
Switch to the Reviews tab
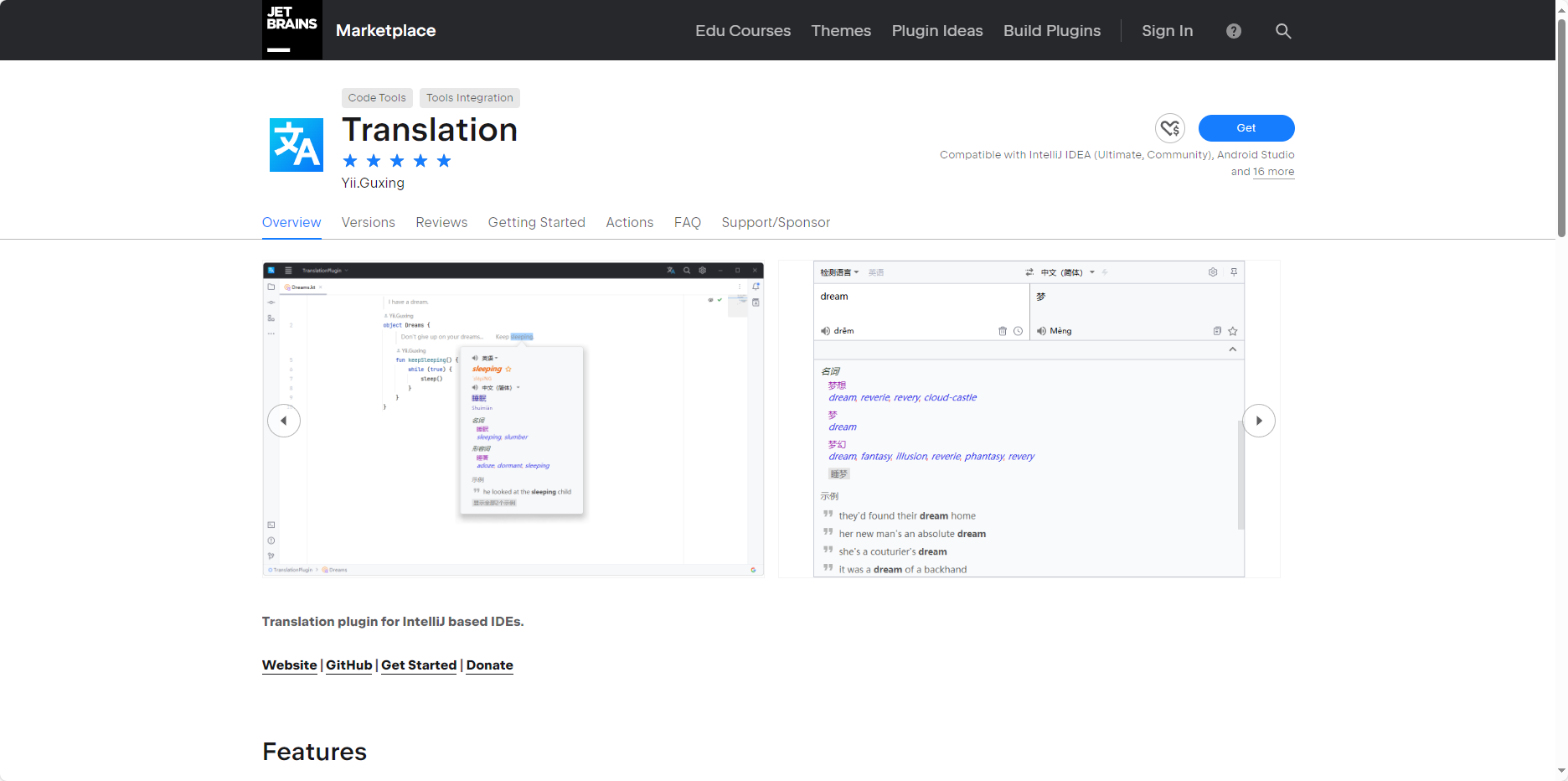[441, 222]
